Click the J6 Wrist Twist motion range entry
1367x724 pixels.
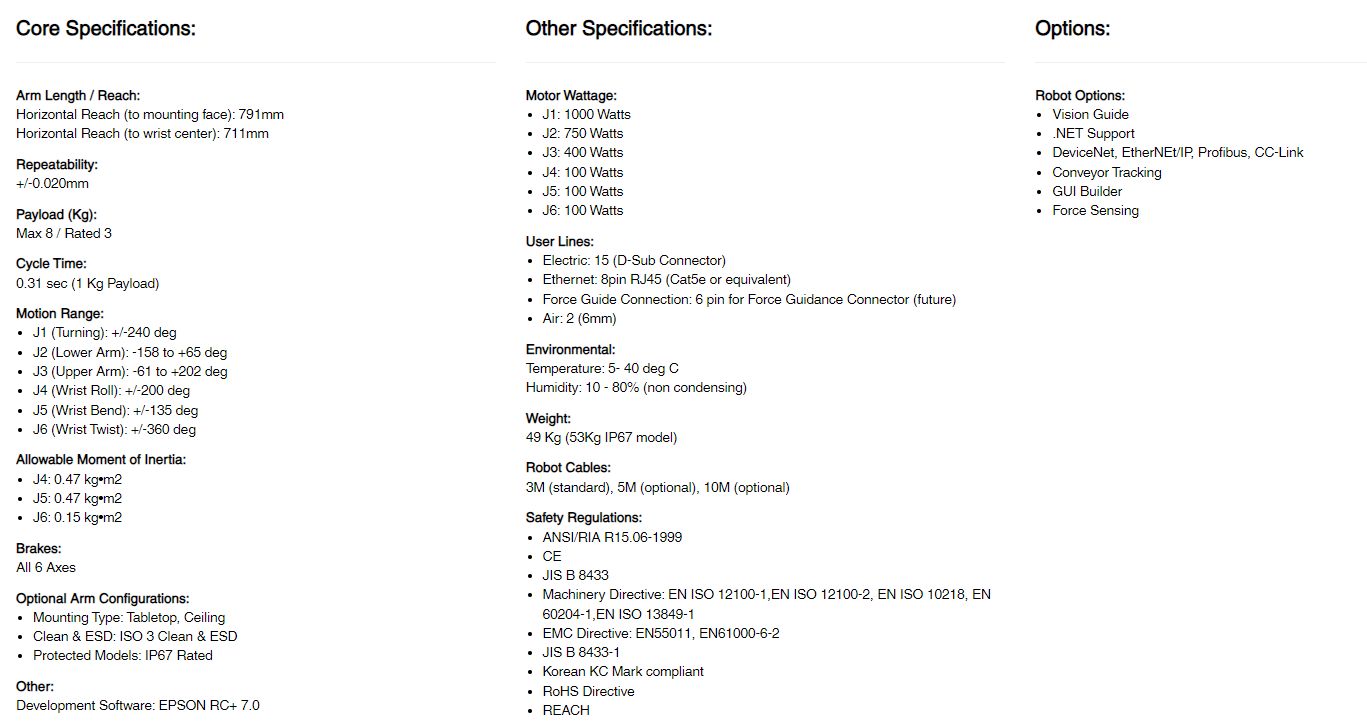pyautogui.click(x=114, y=429)
